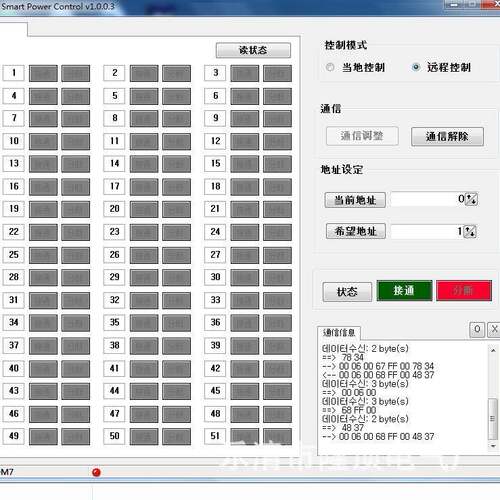500x500 pixels.
Task: Click the left gray button beside channel 17
Action: [144, 187]
